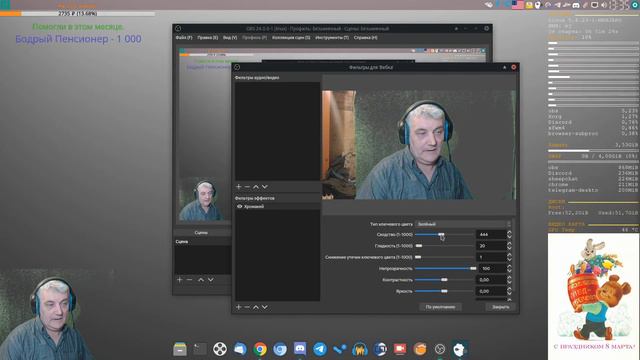Click smoothness value field 20
The image size is (640, 360).
pyautogui.click(x=491, y=246)
